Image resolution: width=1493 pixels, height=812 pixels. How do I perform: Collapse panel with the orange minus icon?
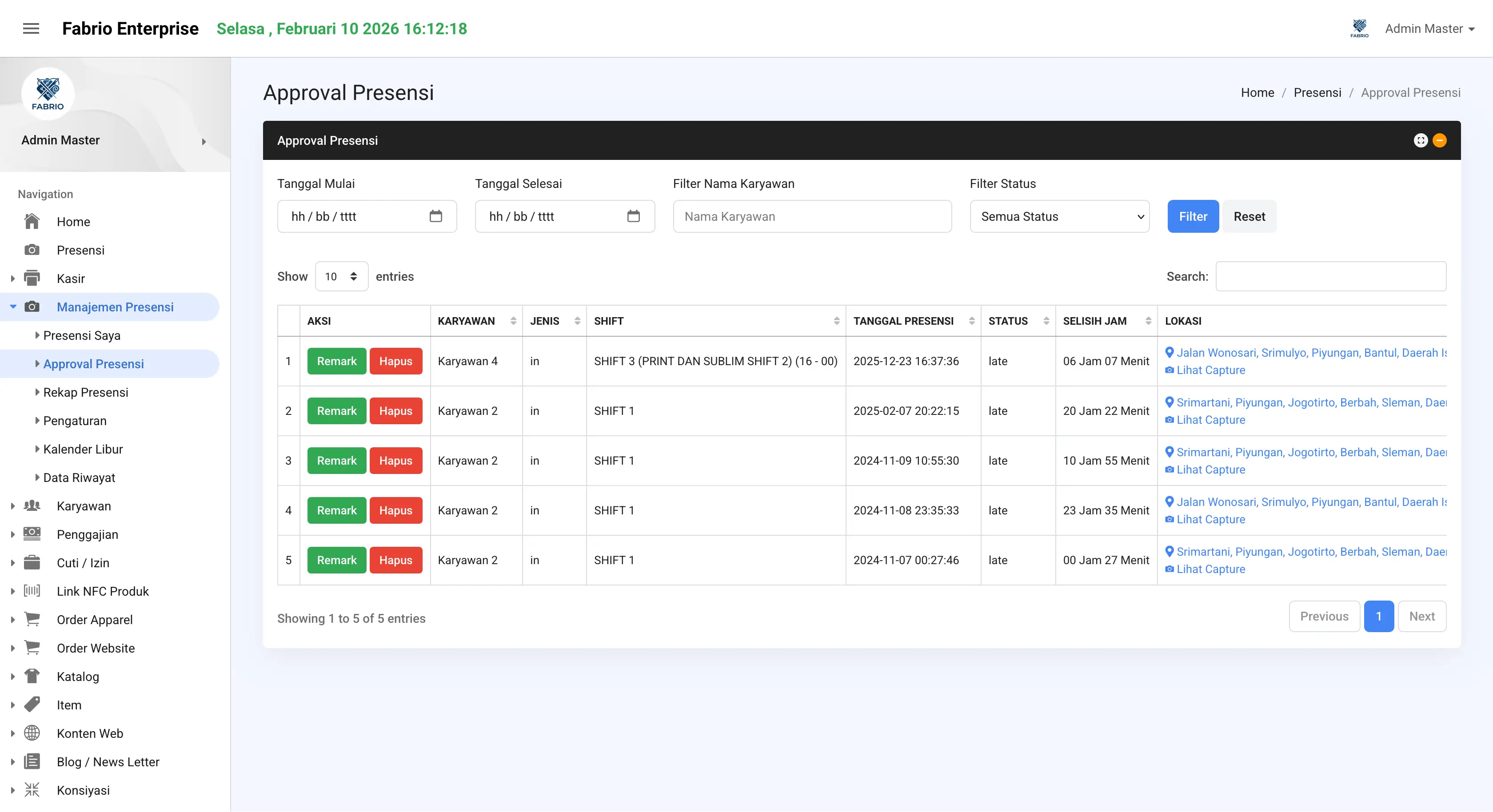click(x=1439, y=140)
